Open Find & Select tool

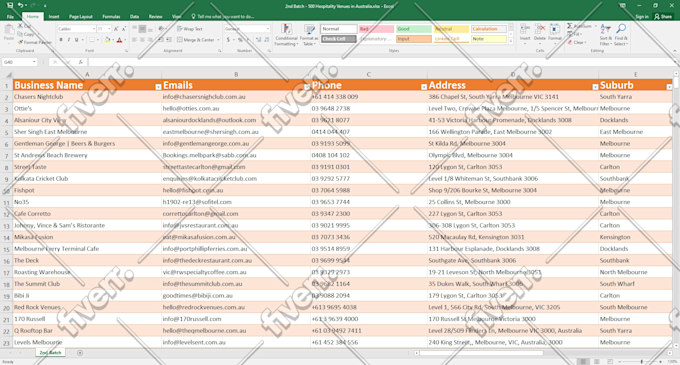click(621, 35)
